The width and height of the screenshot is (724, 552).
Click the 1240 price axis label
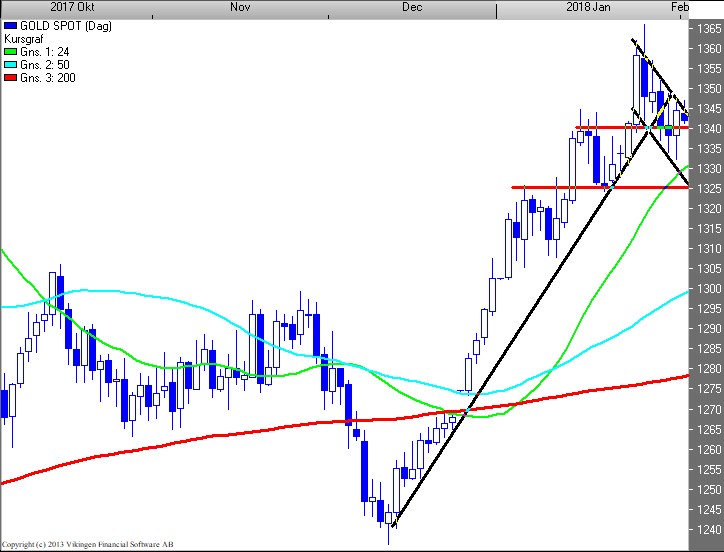708,529
